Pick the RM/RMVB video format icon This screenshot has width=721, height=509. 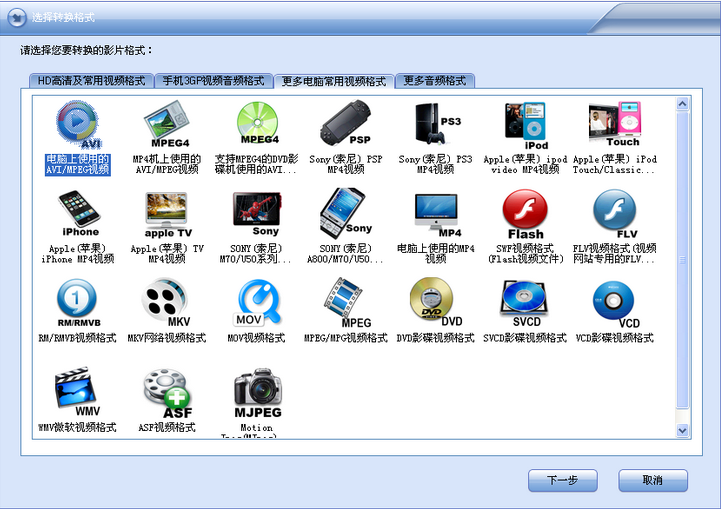(x=78, y=303)
